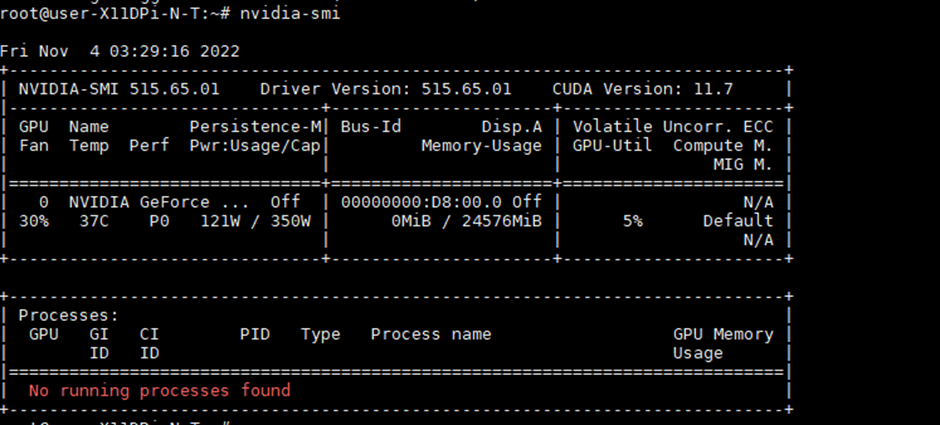This screenshot has width=940, height=425.
Task: Click the Compute M. header
Action: click(x=723, y=146)
